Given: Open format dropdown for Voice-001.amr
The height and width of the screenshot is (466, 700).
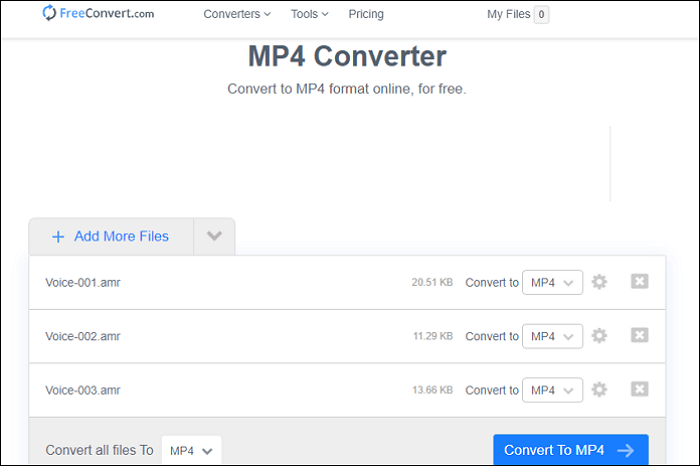Looking at the screenshot, I should (x=552, y=282).
